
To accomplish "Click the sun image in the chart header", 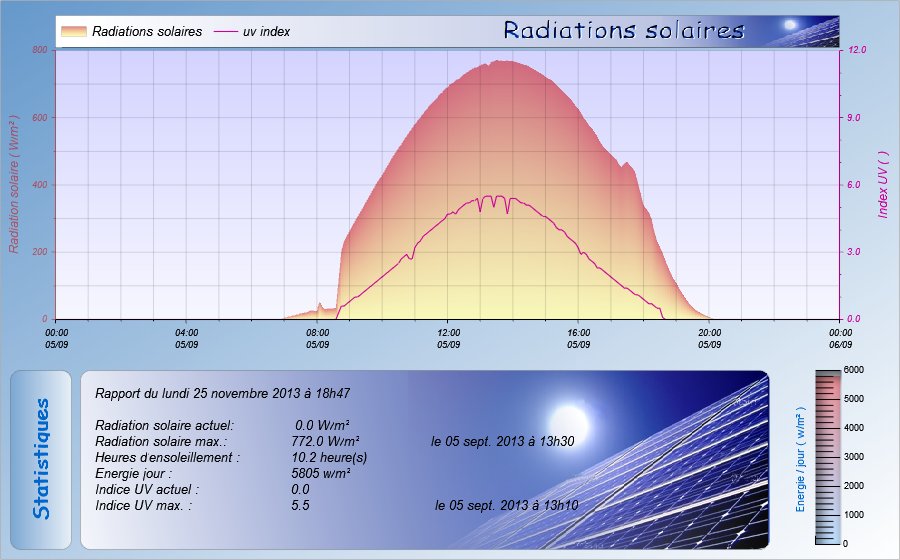I will pyautogui.click(x=790, y=26).
